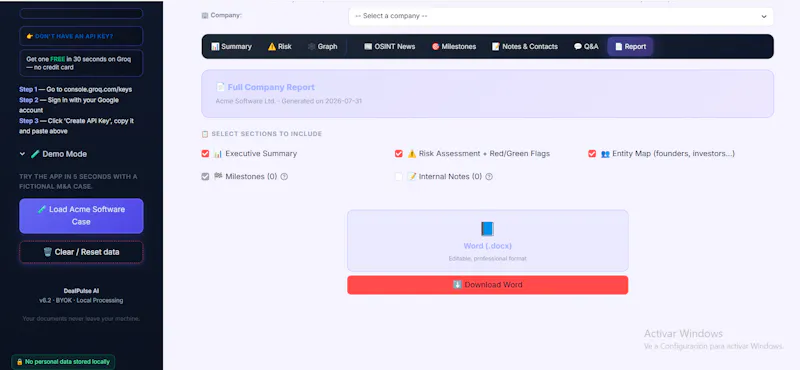Toggle the Milestones (0) checkbox

(x=205, y=177)
